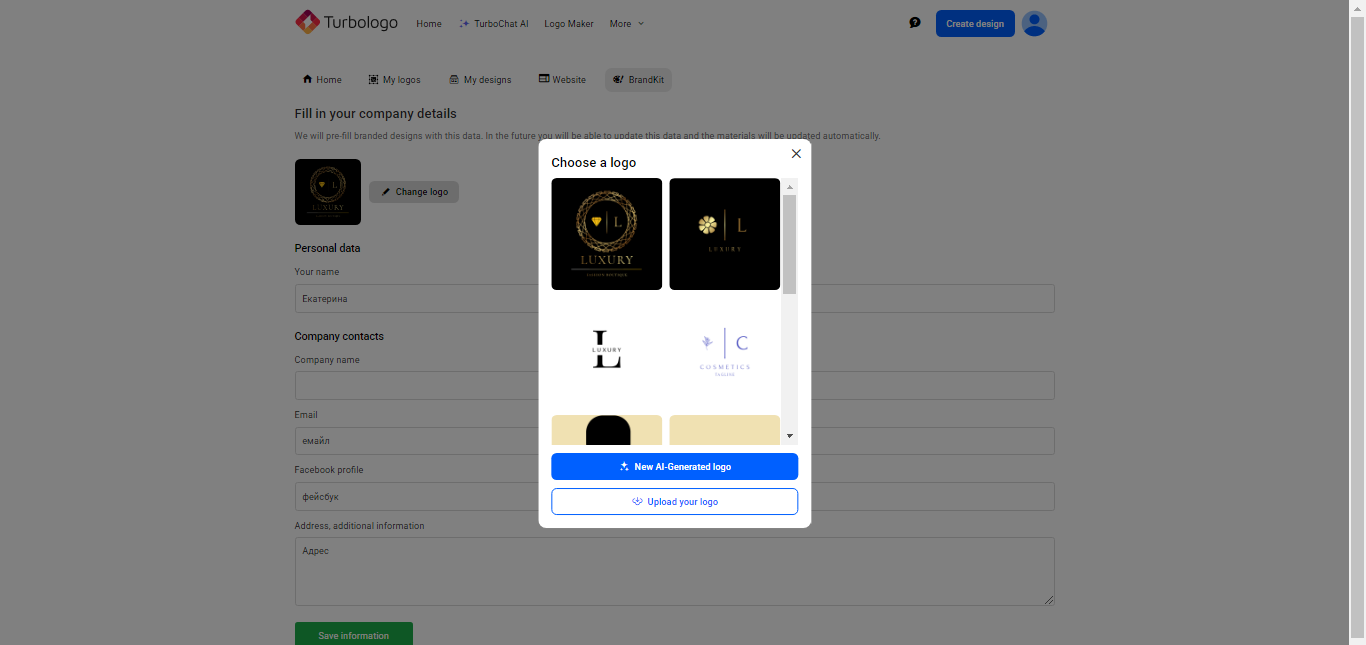Click Upload your logo button
The image size is (1366, 645).
click(x=674, y=502)
